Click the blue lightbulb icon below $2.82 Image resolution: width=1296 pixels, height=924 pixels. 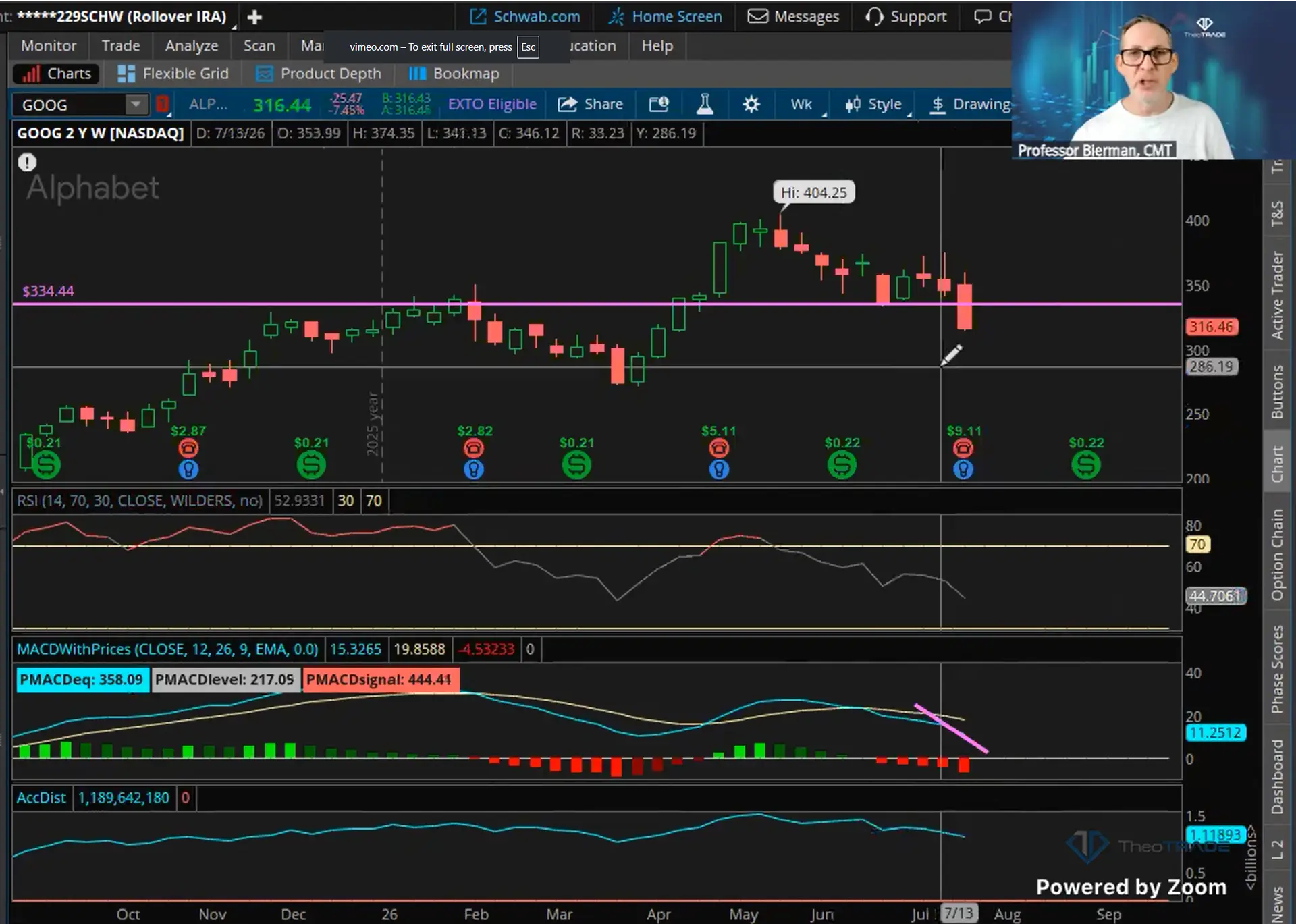474,469
